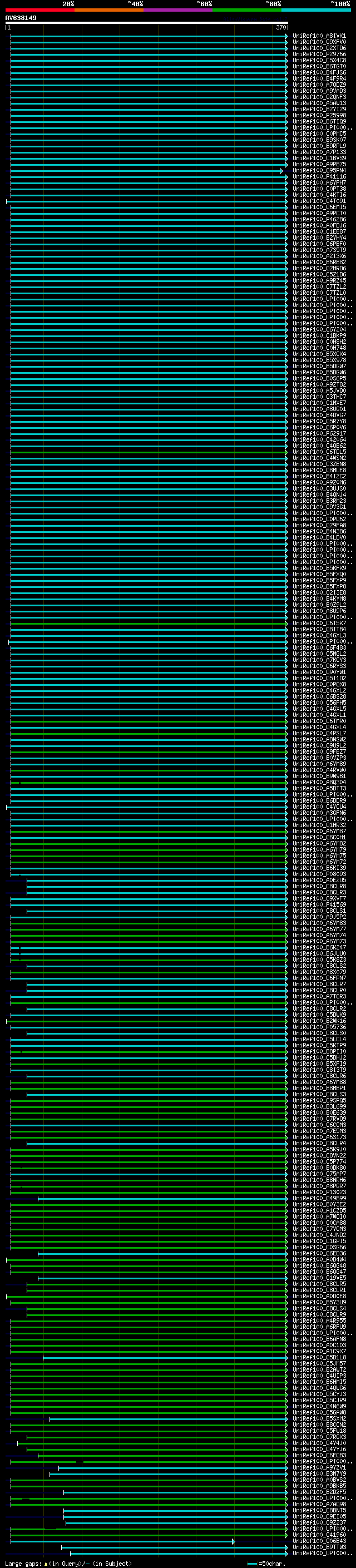Select the orange ~40% identity legend segment
Screen dimensions: 356x1568
pyautogui.click(x=109, y=11)
